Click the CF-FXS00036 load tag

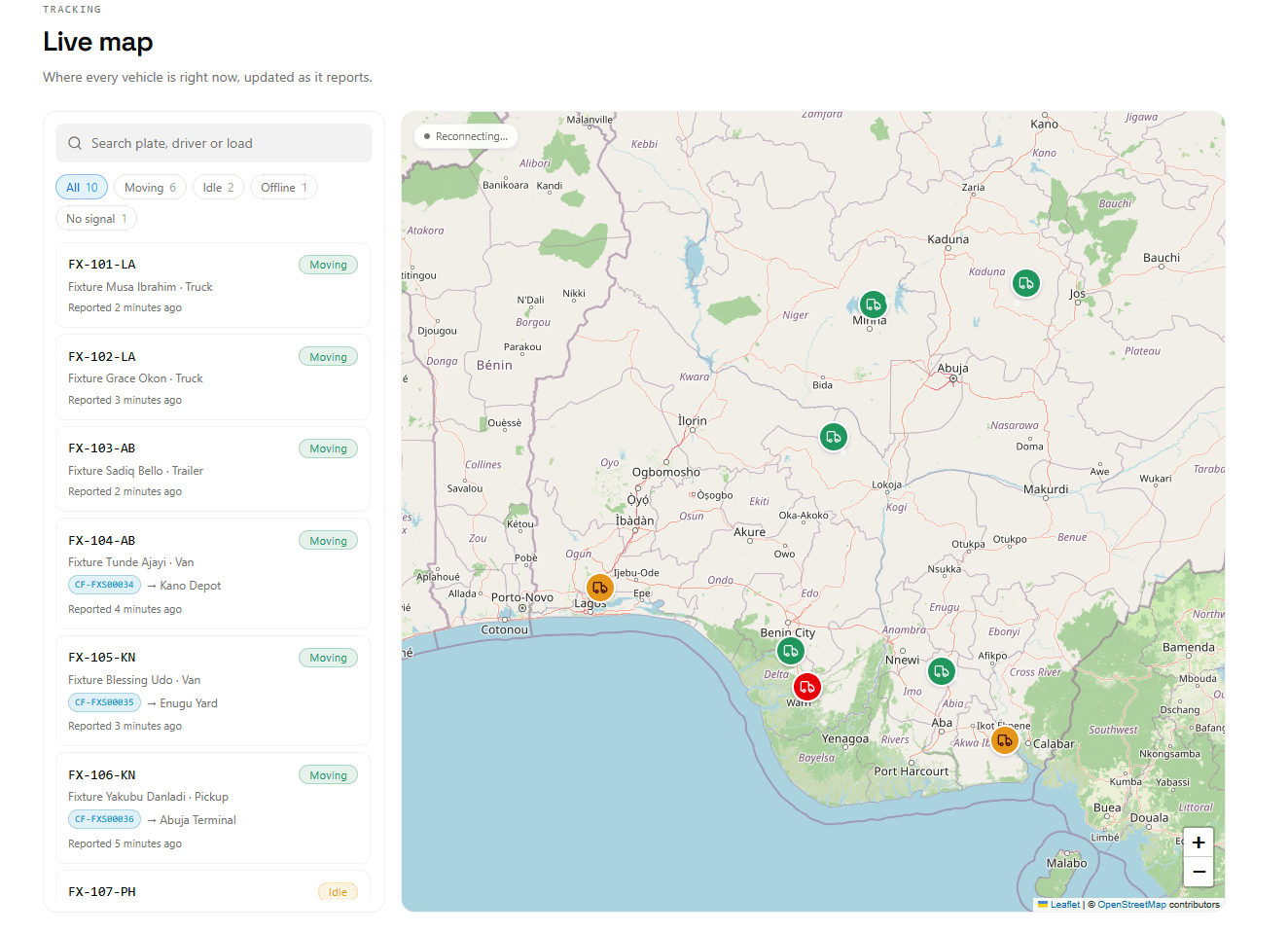[x=104, y=819]
